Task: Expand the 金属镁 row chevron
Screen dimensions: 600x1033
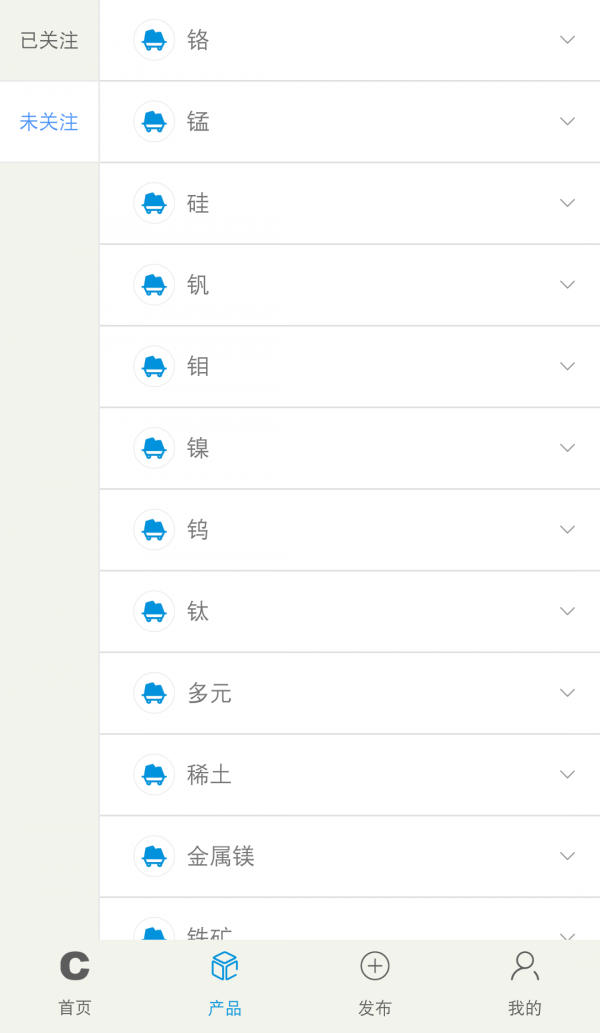Action: click(x=567, y=856)
